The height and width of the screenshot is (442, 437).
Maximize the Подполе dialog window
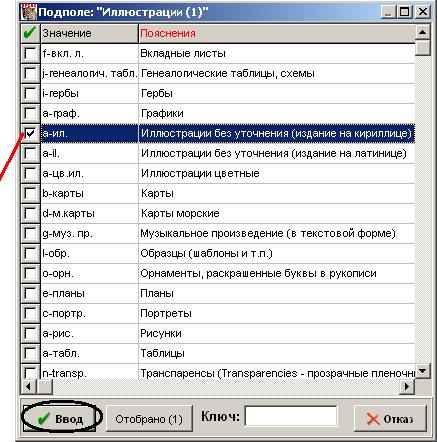pos(405,12)
